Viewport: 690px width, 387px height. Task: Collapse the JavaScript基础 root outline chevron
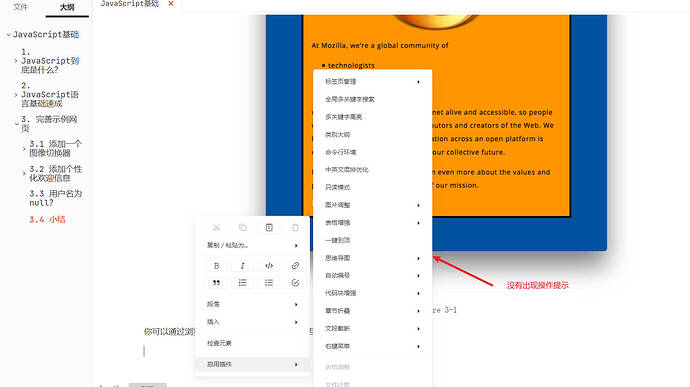click(x=8, y=34)
